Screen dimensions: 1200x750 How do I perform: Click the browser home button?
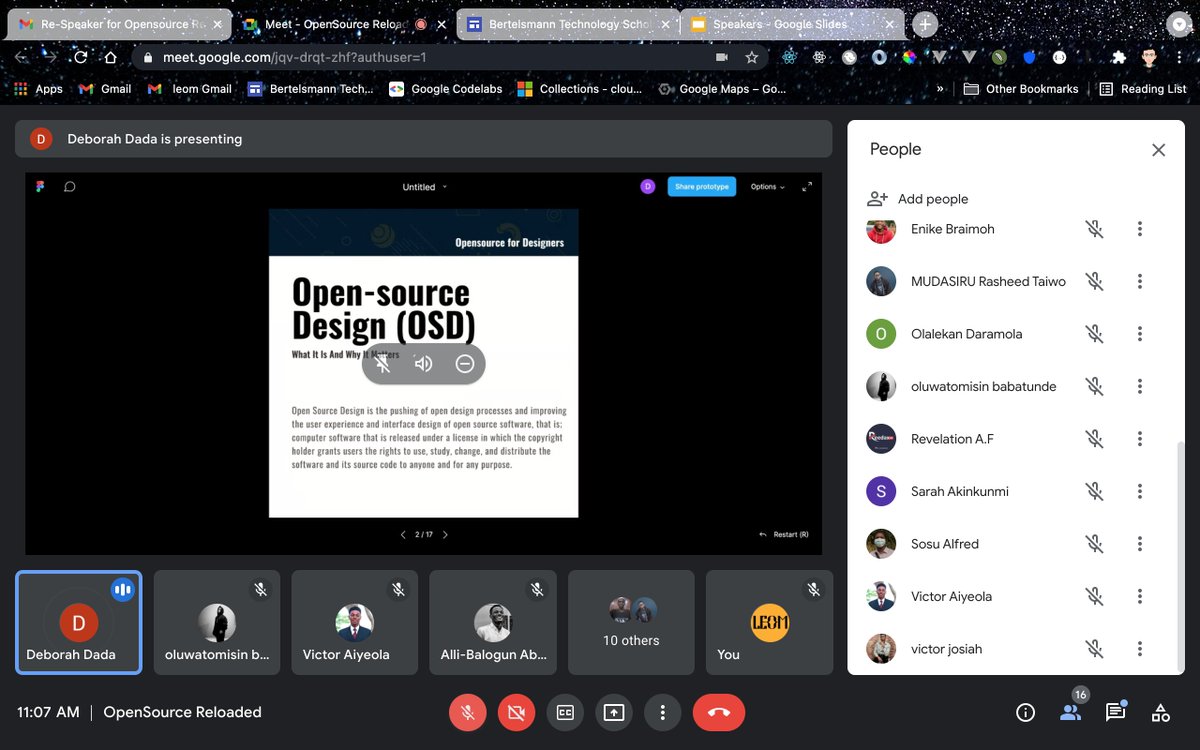(111, 57)
